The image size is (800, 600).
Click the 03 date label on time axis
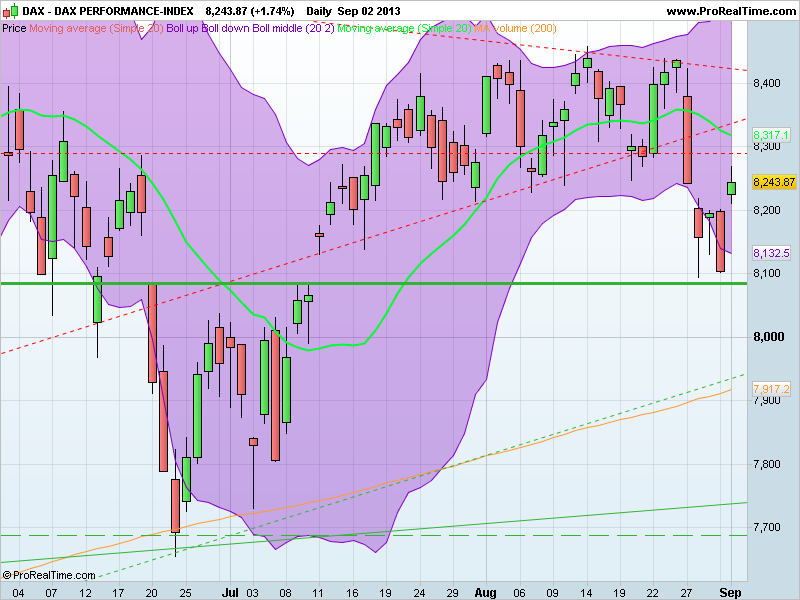[253, 593]
